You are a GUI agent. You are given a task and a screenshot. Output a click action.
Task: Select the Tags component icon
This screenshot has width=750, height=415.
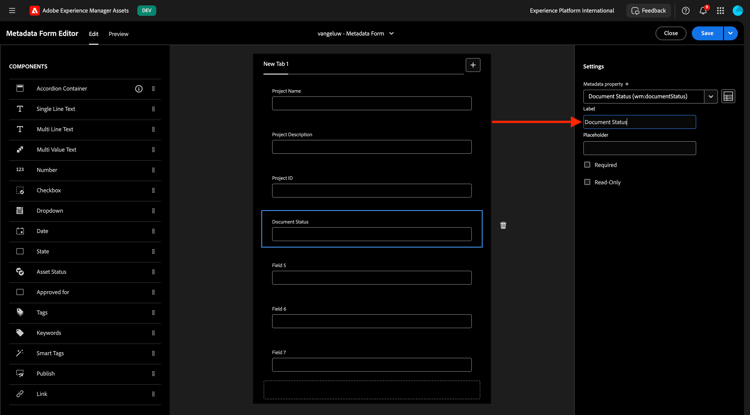click(20, 312)
